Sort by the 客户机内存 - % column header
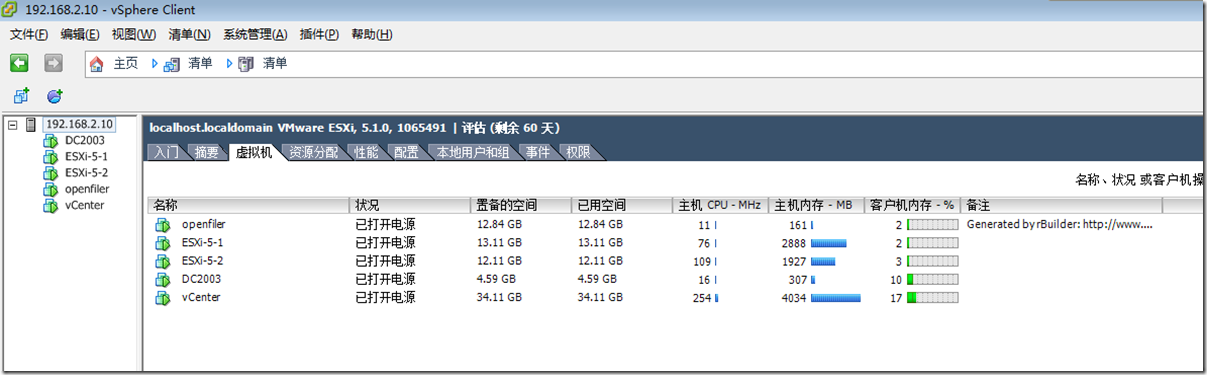This screenshot has width=1207, height=375. tap(912, 205)
